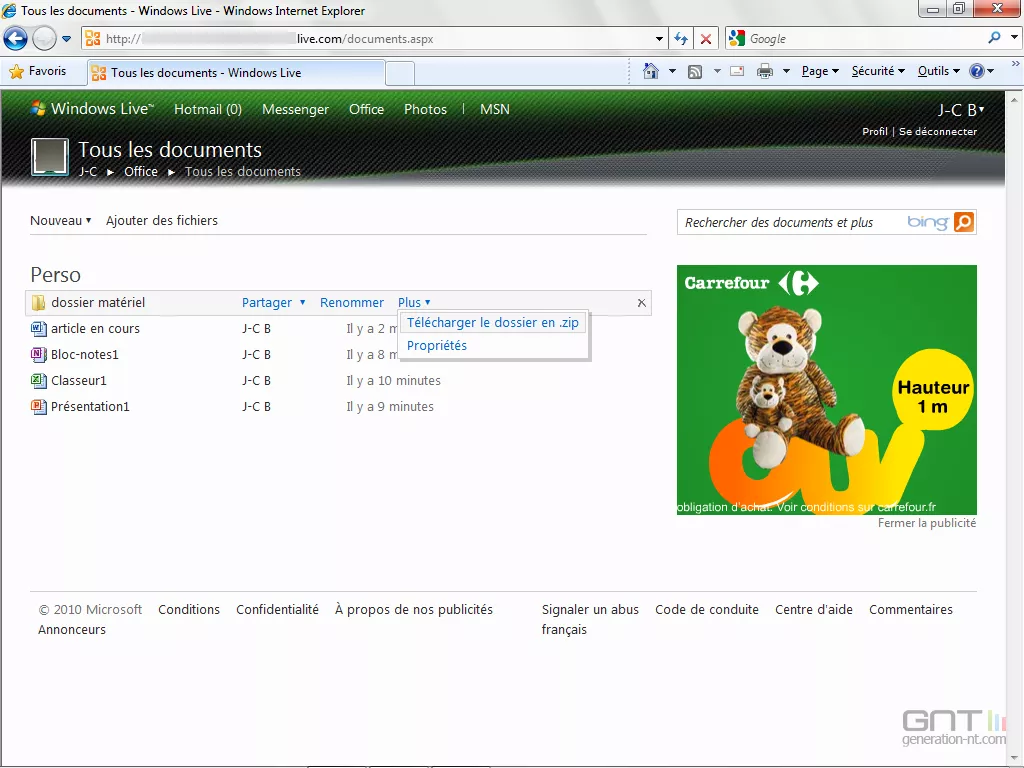Open the Partager dropdown
1024x768 pixels.
pos(273,302)
